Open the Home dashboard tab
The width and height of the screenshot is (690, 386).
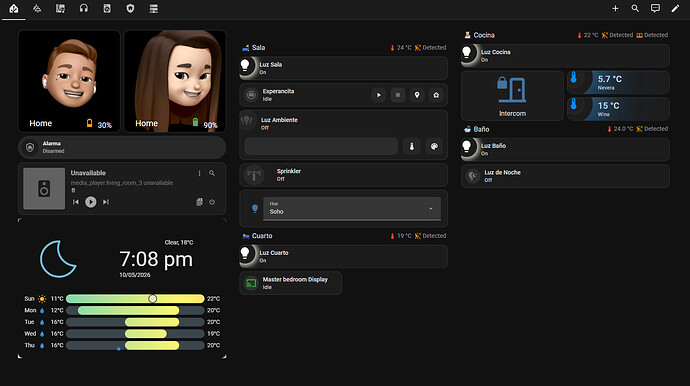pyautogui.click(x=14, y=8)
